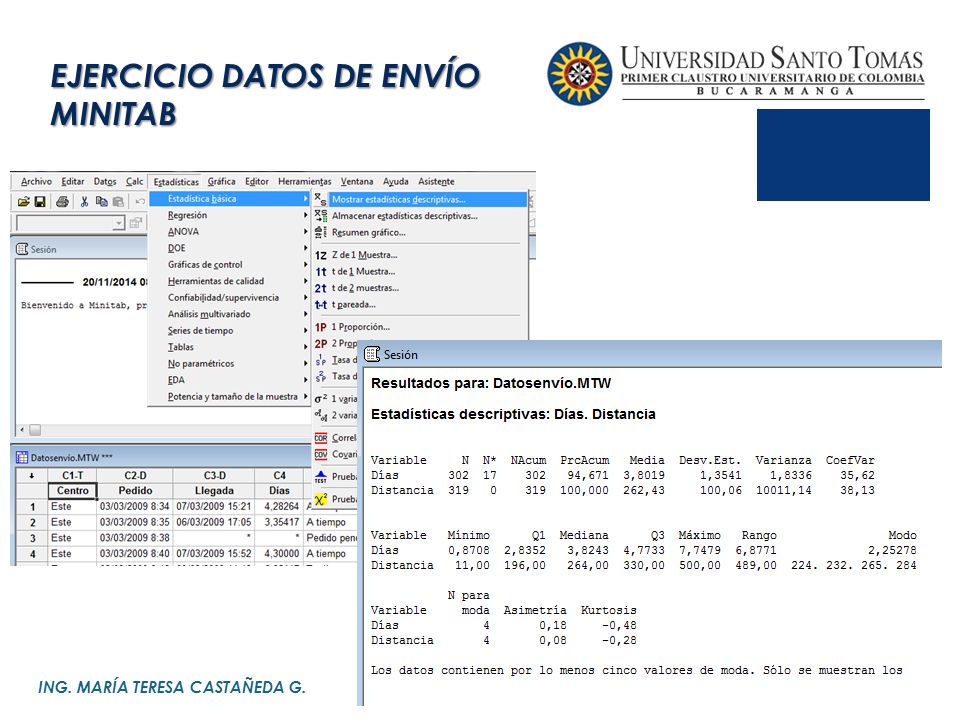Screen dimensions: 960x720
Task: Click the sigma-squared 1 variance icon
Action: pyautogui.click(x=321, y=399)
